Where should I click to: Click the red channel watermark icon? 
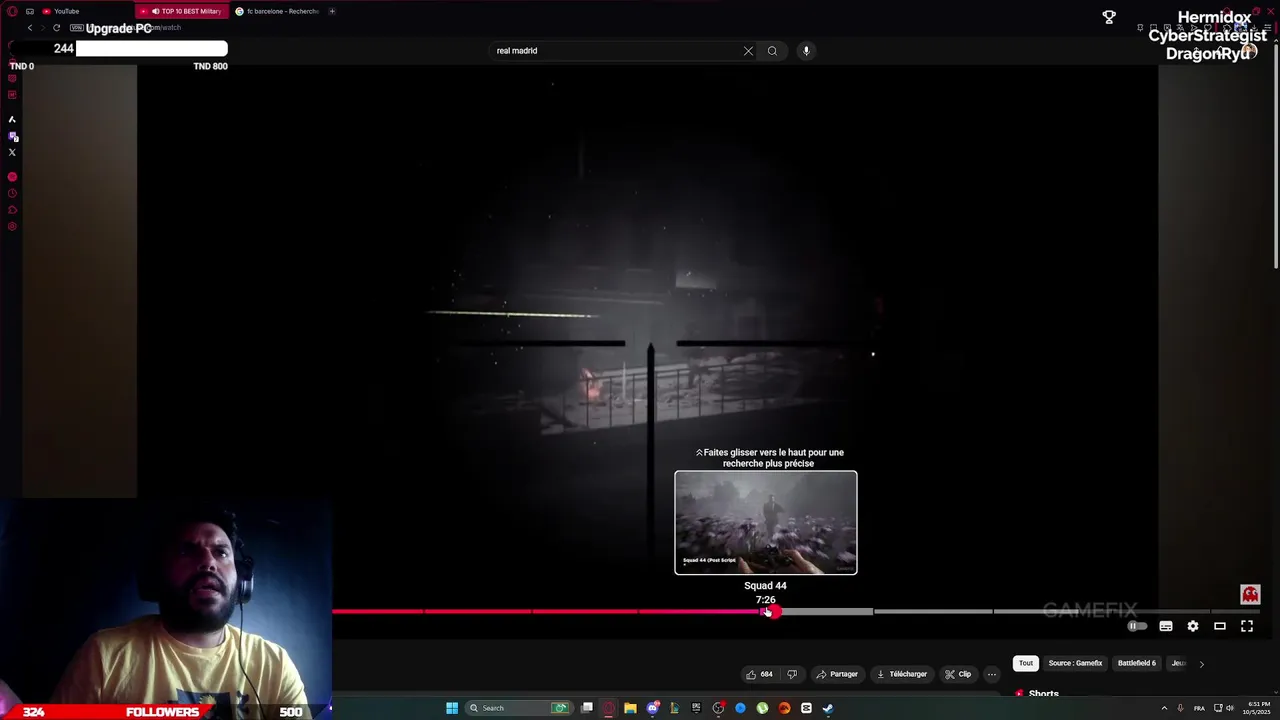click(x=1250, y=595)
